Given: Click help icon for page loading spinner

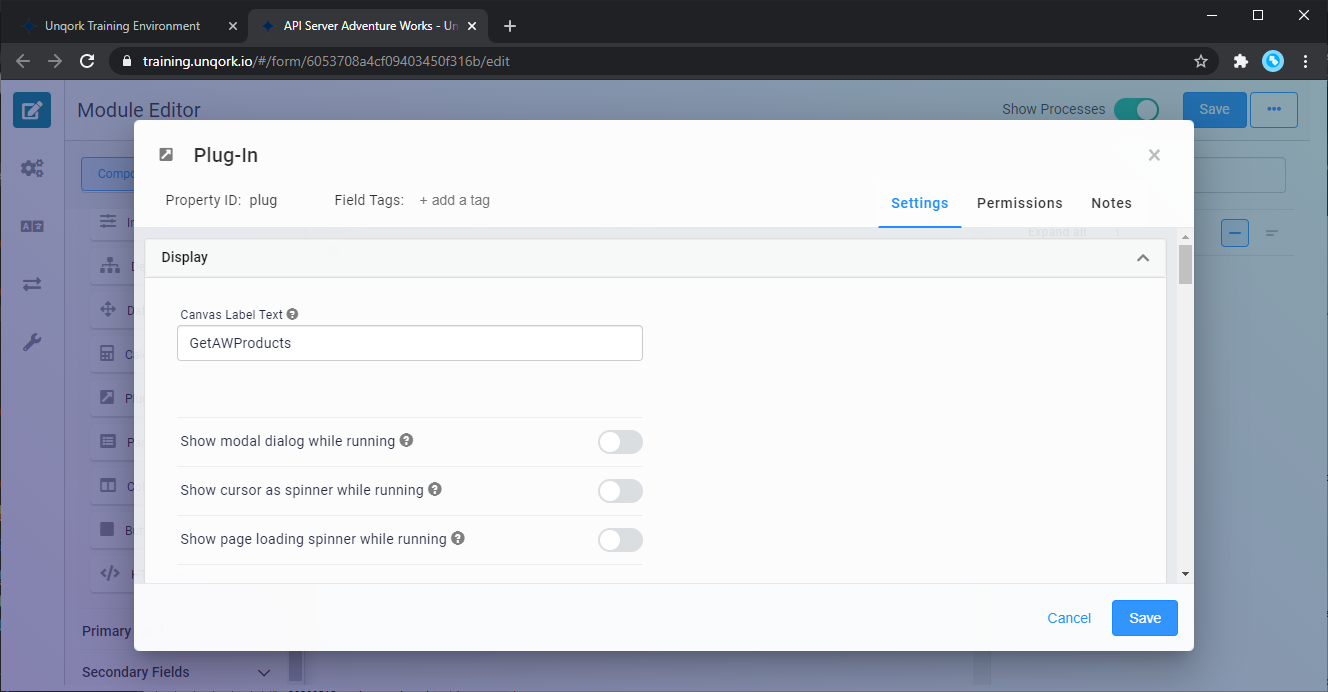Looking at the screenshot, I should (458, 538).
